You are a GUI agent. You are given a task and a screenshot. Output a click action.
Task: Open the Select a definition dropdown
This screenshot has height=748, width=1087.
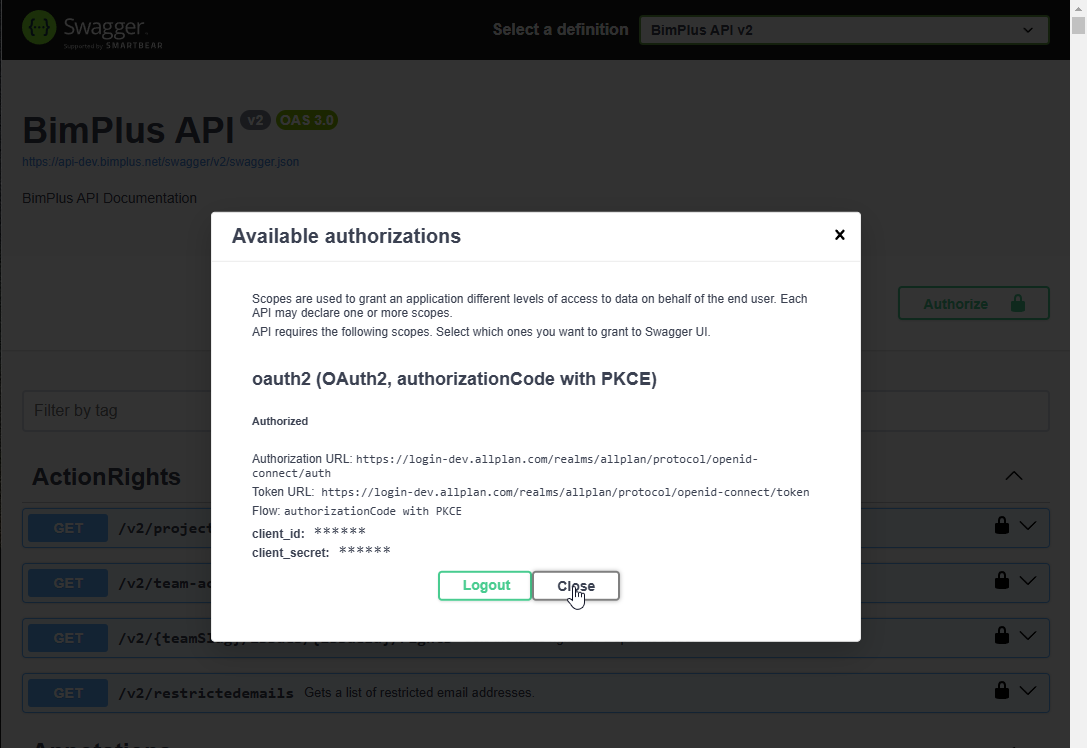(x=844, y=30)
